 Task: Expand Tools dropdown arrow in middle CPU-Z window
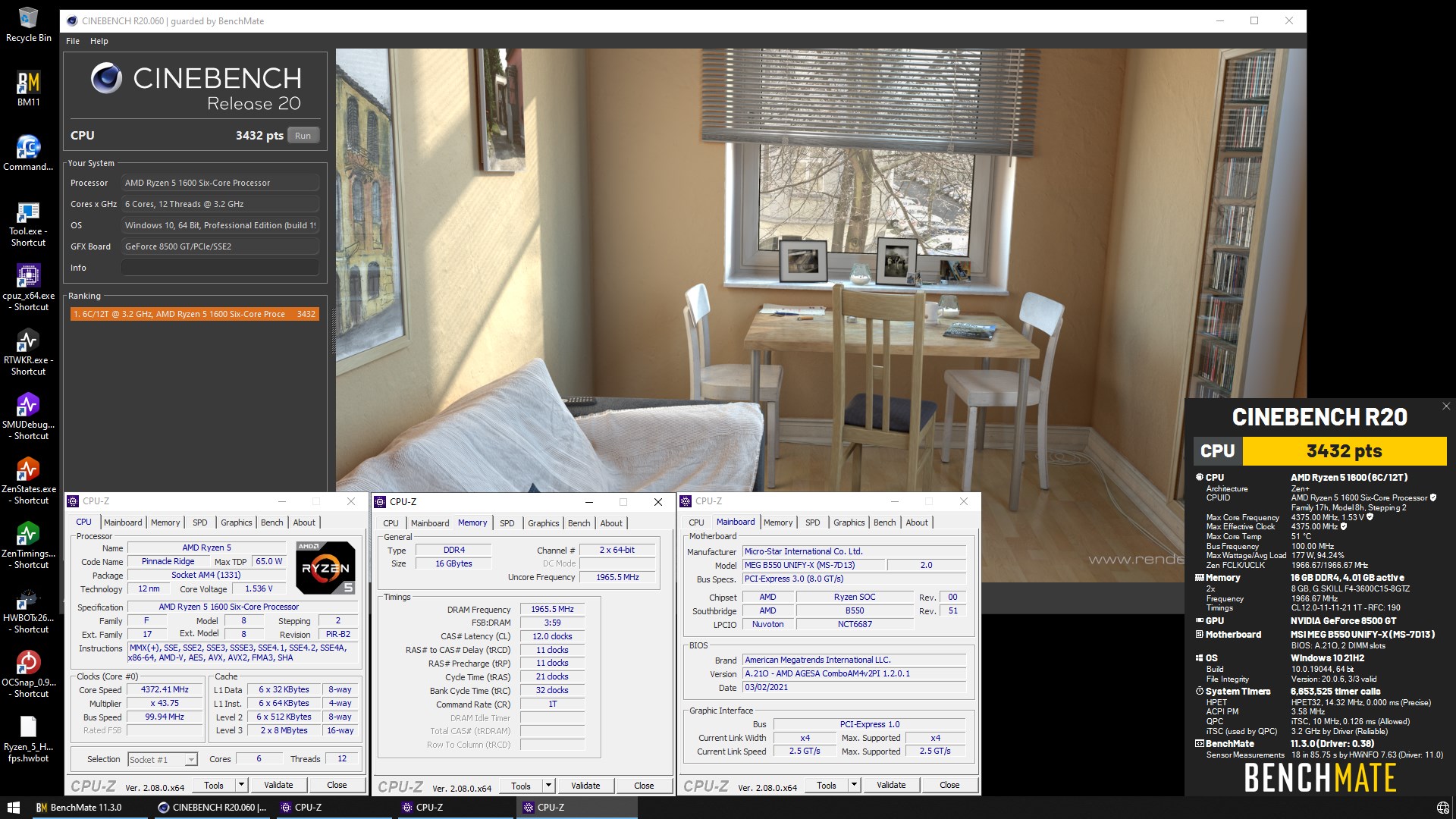(548, 786)
